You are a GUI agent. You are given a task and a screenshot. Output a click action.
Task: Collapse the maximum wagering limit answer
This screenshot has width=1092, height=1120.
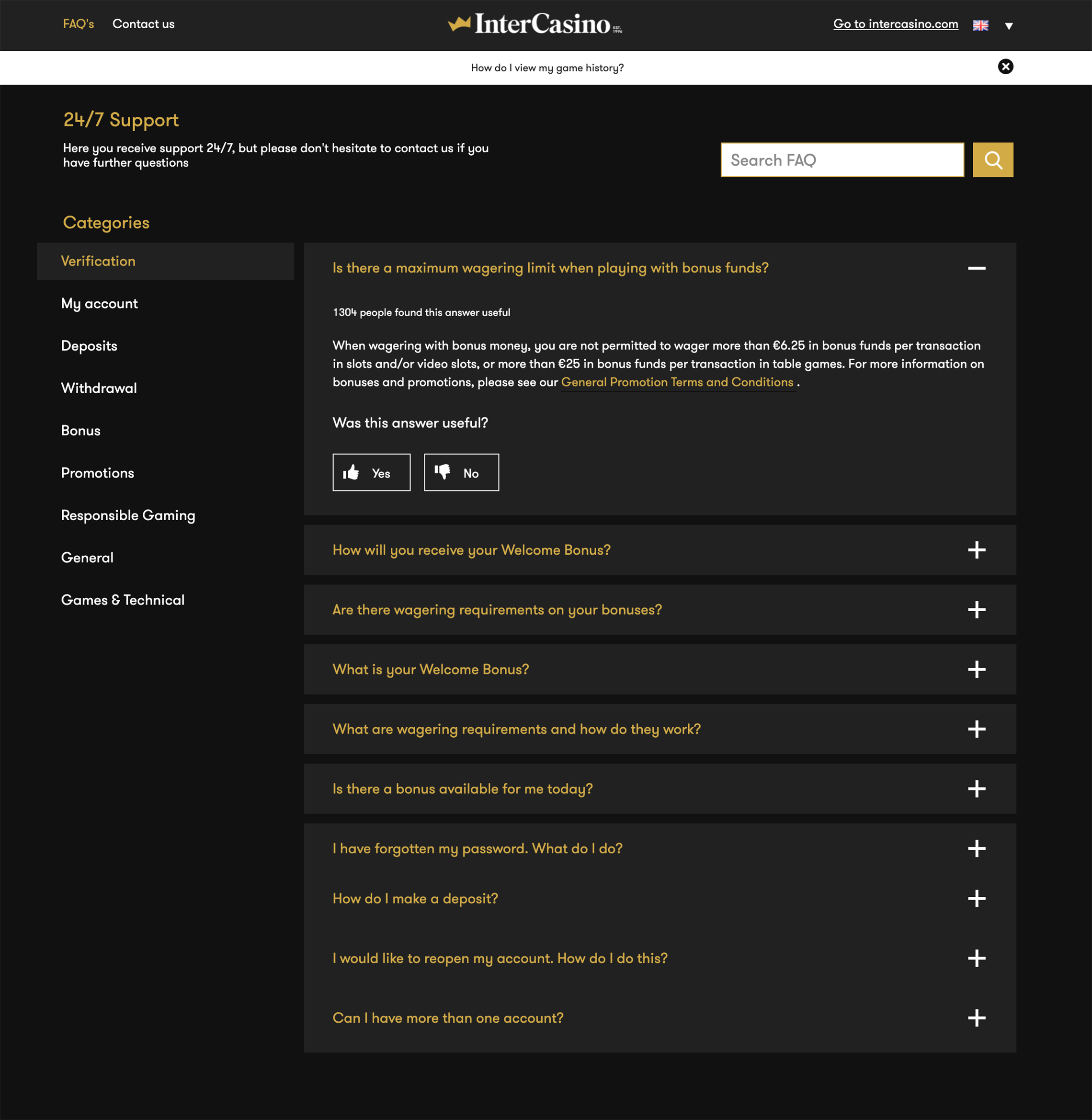coord(976,268)
